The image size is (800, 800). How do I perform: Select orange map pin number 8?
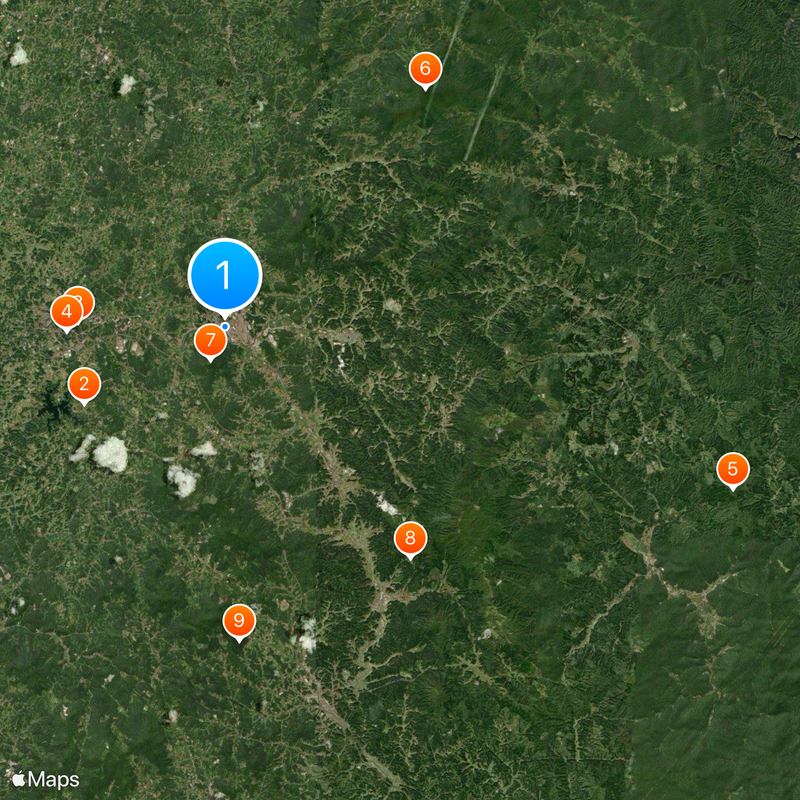(410, 539)
